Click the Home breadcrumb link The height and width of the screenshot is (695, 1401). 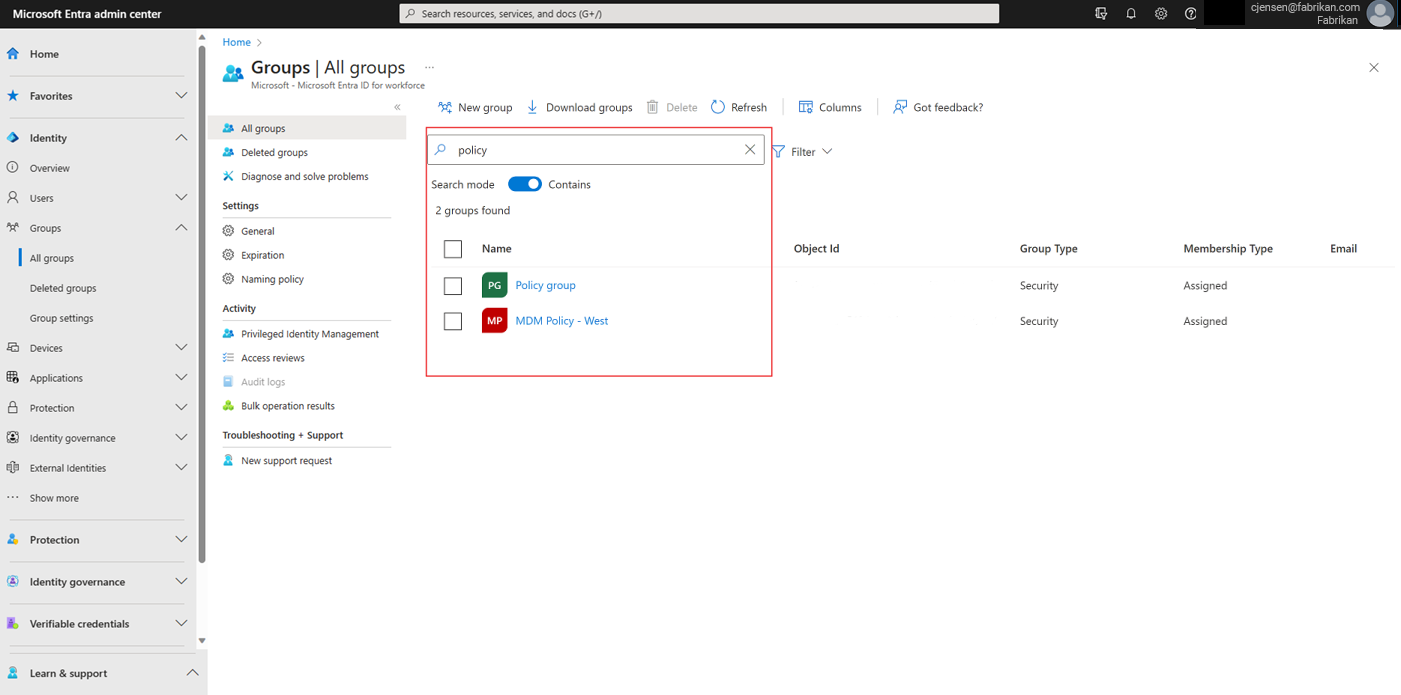tap(236, 42)
